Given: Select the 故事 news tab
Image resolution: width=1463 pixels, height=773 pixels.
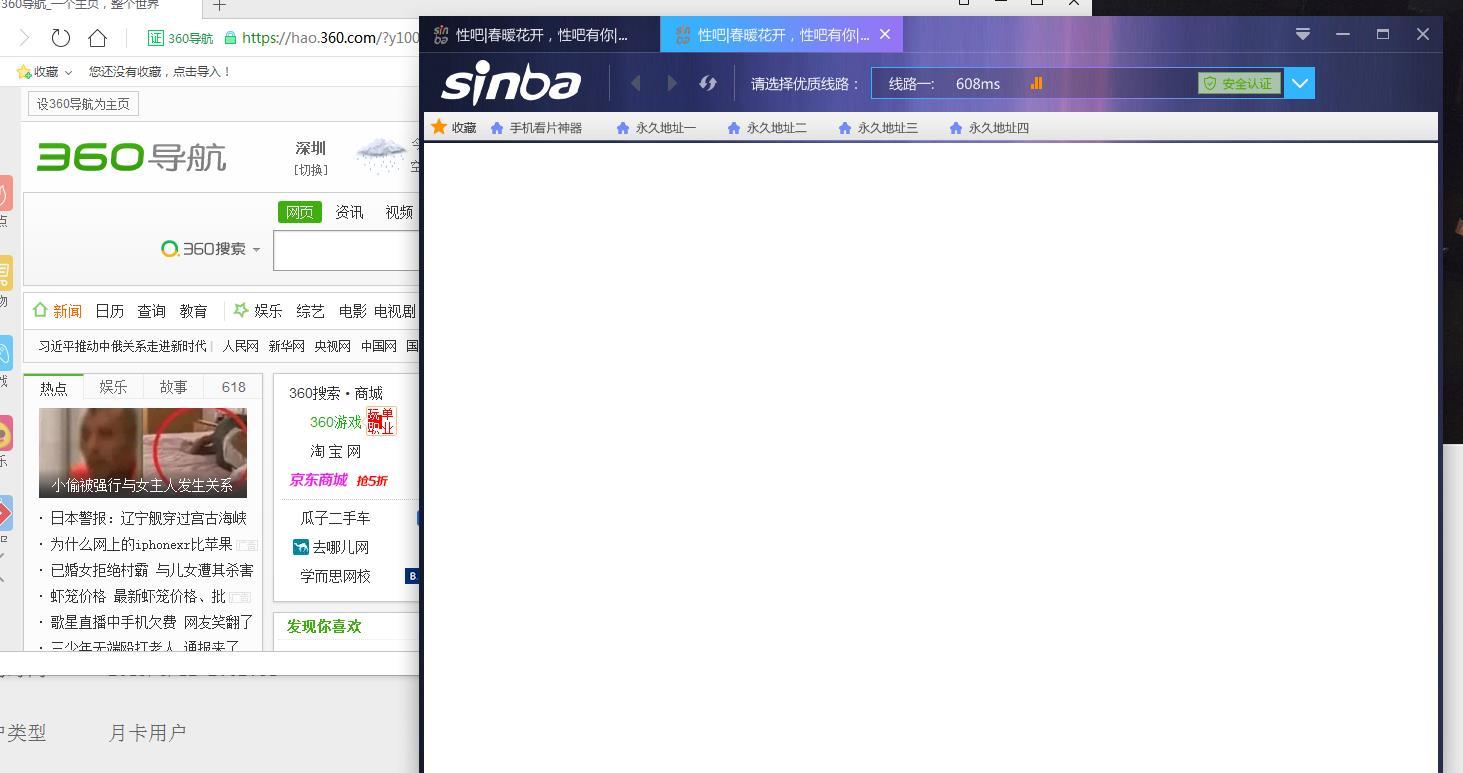Looking at the screenshot, I should pyautogui.click(x=173, y=387).
